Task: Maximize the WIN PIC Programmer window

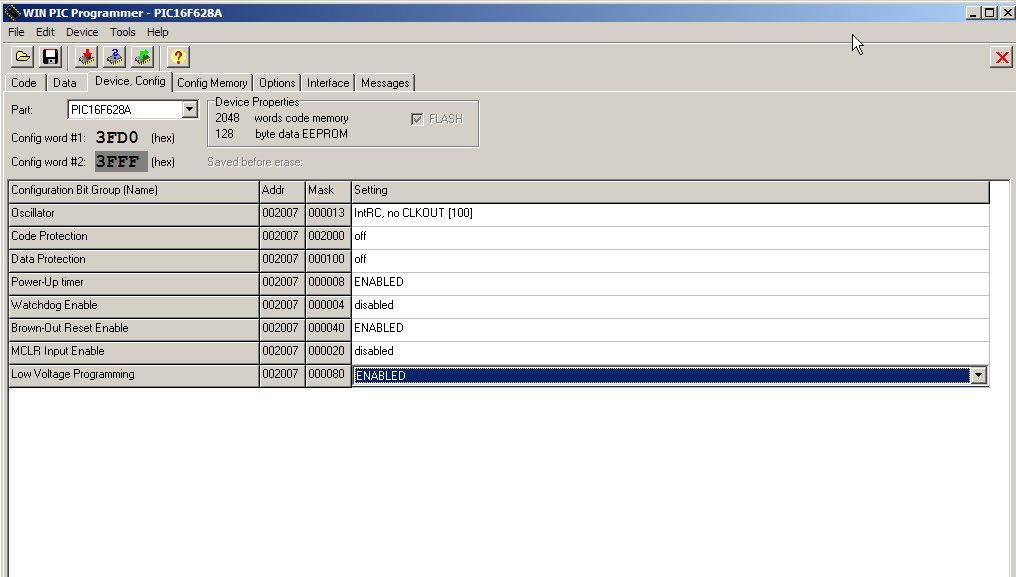Action: tap(989, 12)
